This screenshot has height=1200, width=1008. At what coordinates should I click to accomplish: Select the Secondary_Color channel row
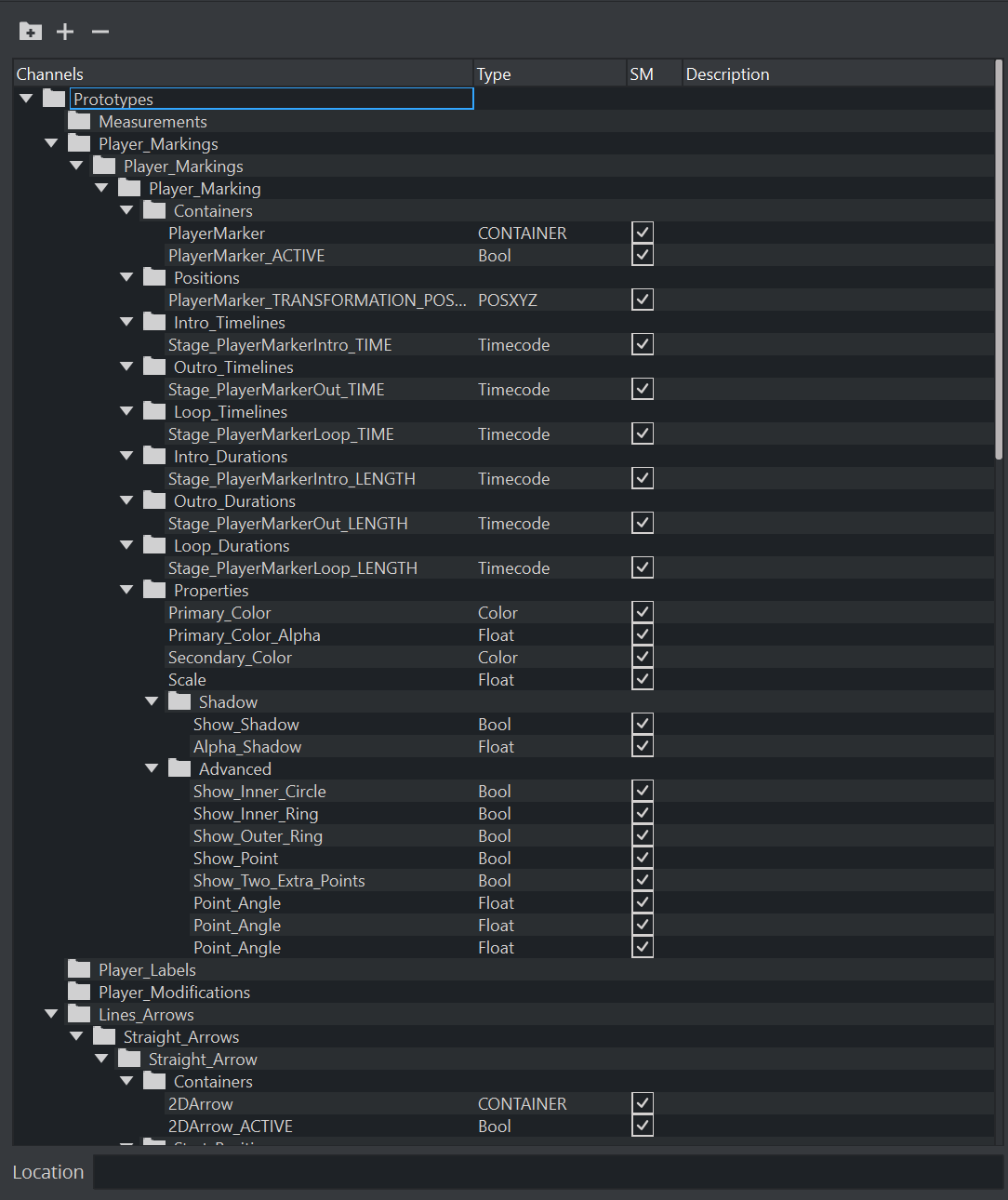pyautogui.click(x=231, y=658)
